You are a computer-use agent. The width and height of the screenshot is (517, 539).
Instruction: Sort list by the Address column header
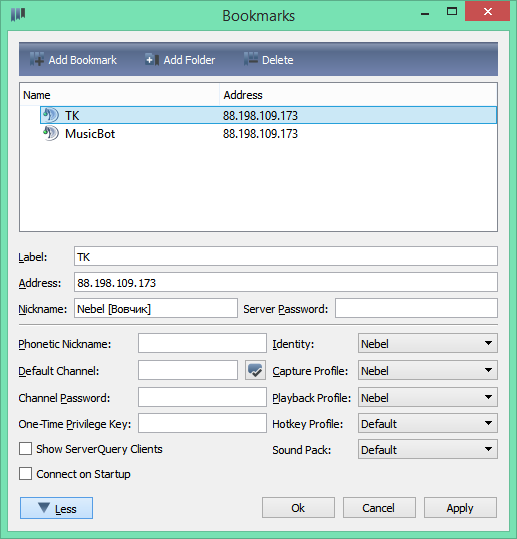(359, 95)
